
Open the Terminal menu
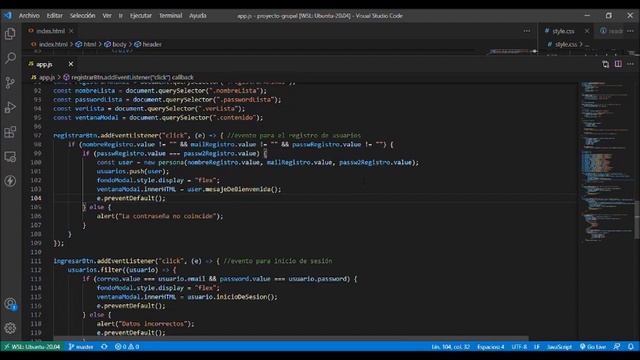pos(171,16)
